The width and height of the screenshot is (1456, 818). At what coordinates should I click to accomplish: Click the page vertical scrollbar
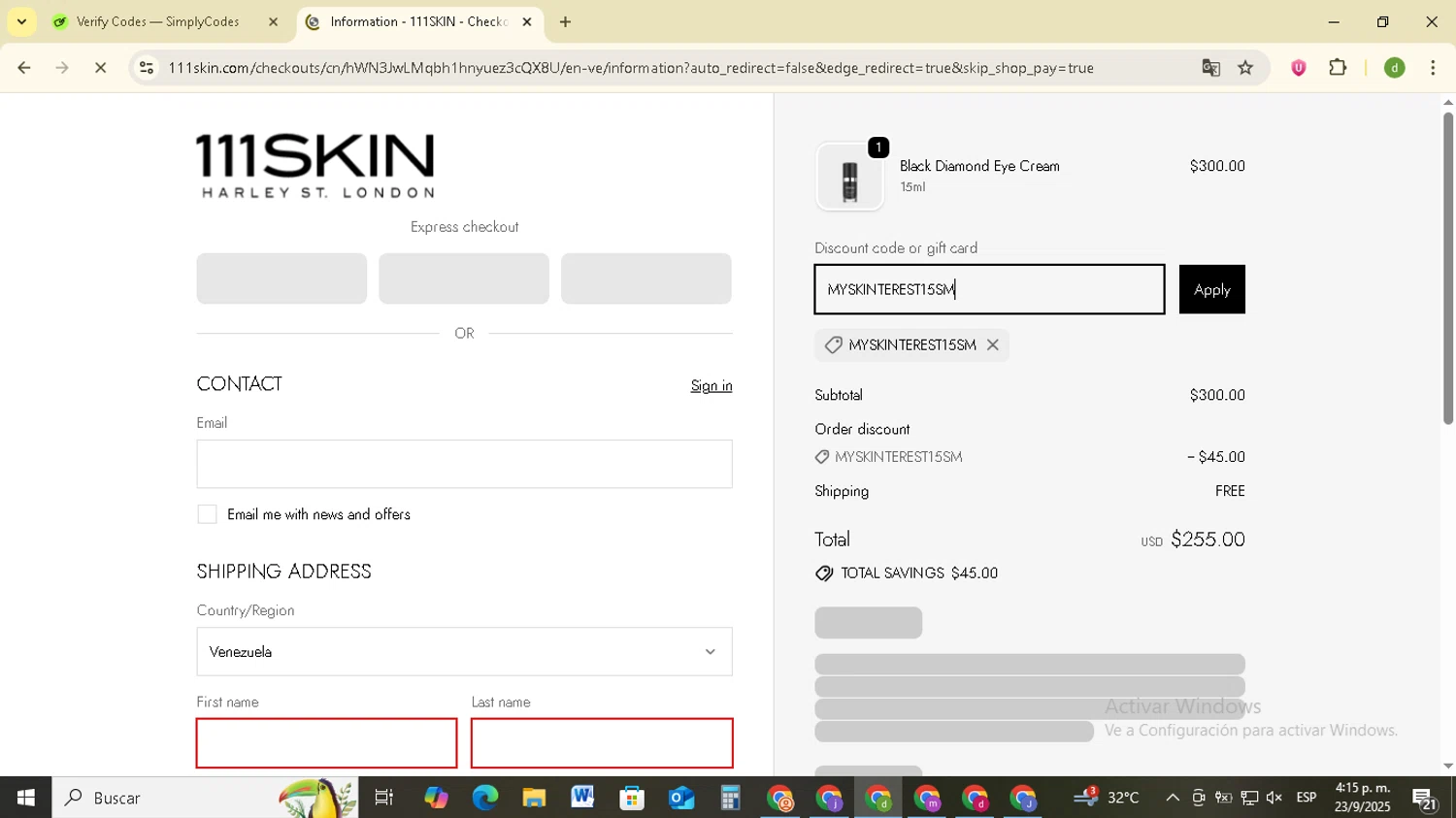tap(1447, 269)
